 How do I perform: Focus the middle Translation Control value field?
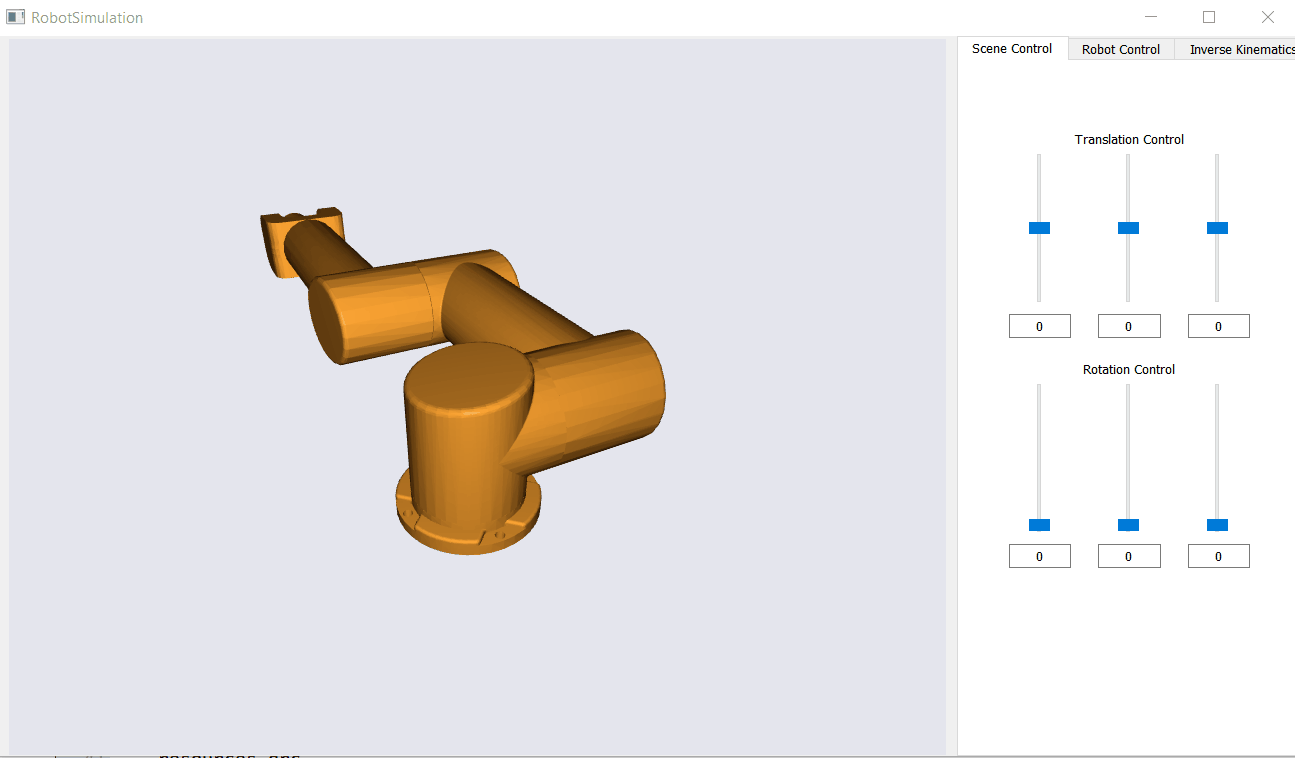pos(1129,326)
